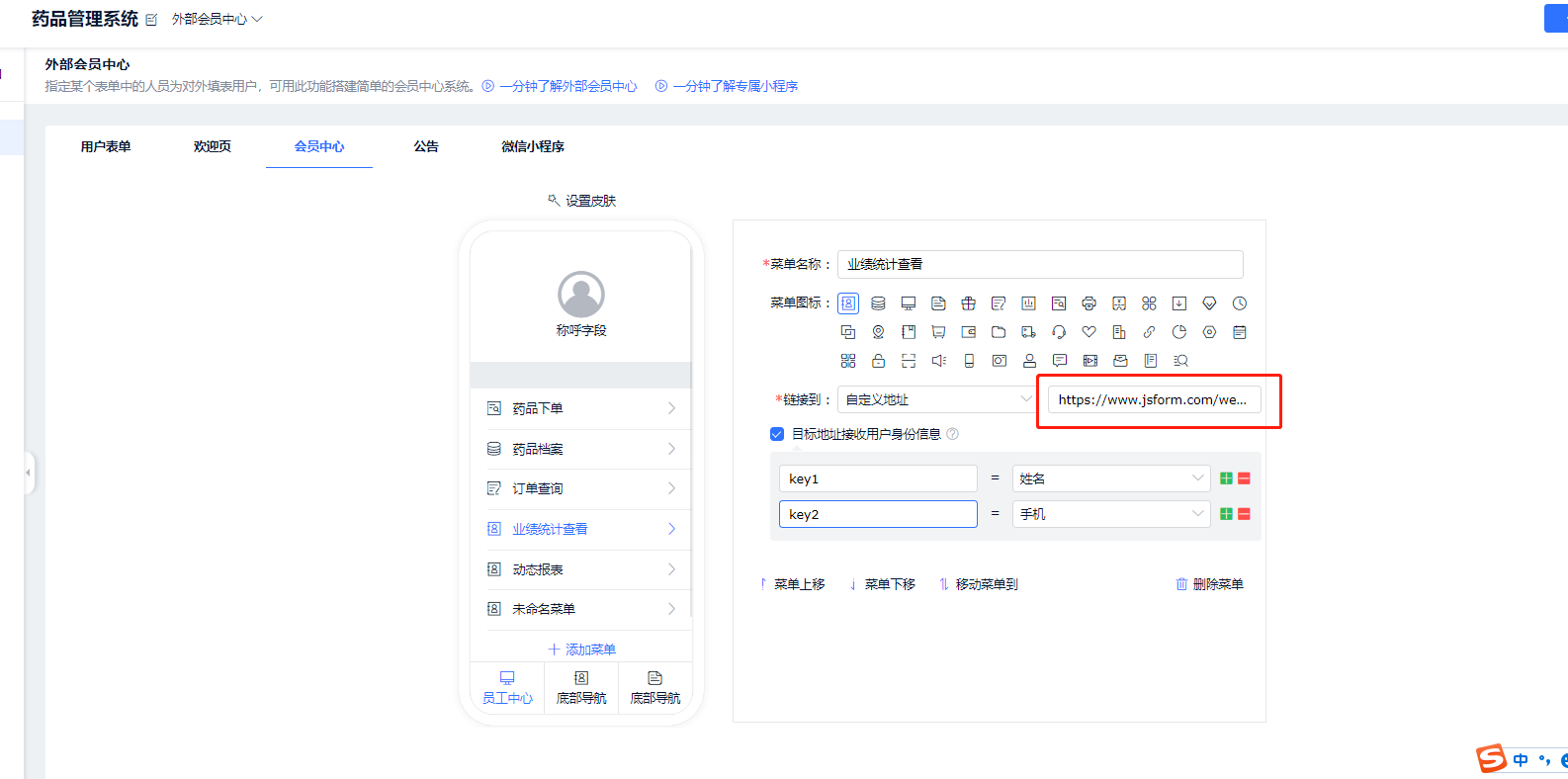Pick the shopping cart menu icon
Image resolution: width=1568 pixels, height=779 pixels.
[x=938, y=332]
